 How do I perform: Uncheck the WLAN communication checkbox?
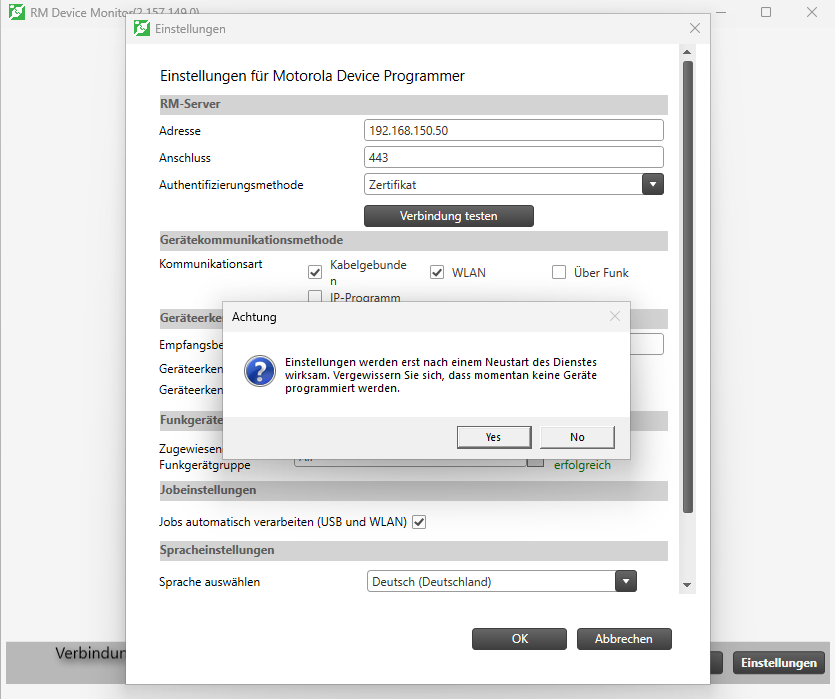click(437, 272)
